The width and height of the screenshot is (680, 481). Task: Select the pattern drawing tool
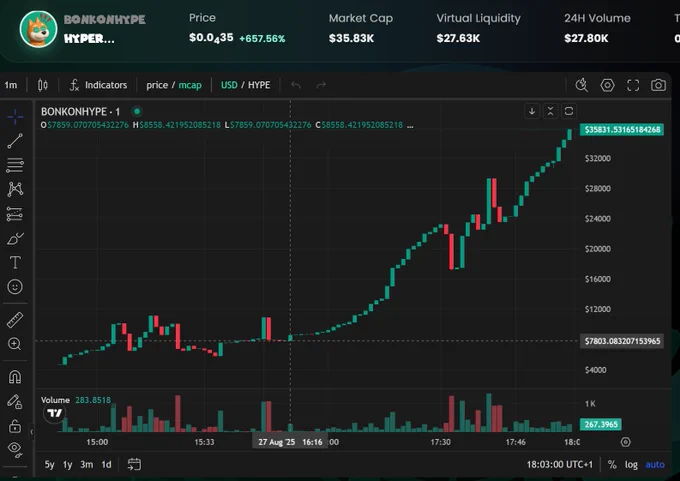(15, 189)
